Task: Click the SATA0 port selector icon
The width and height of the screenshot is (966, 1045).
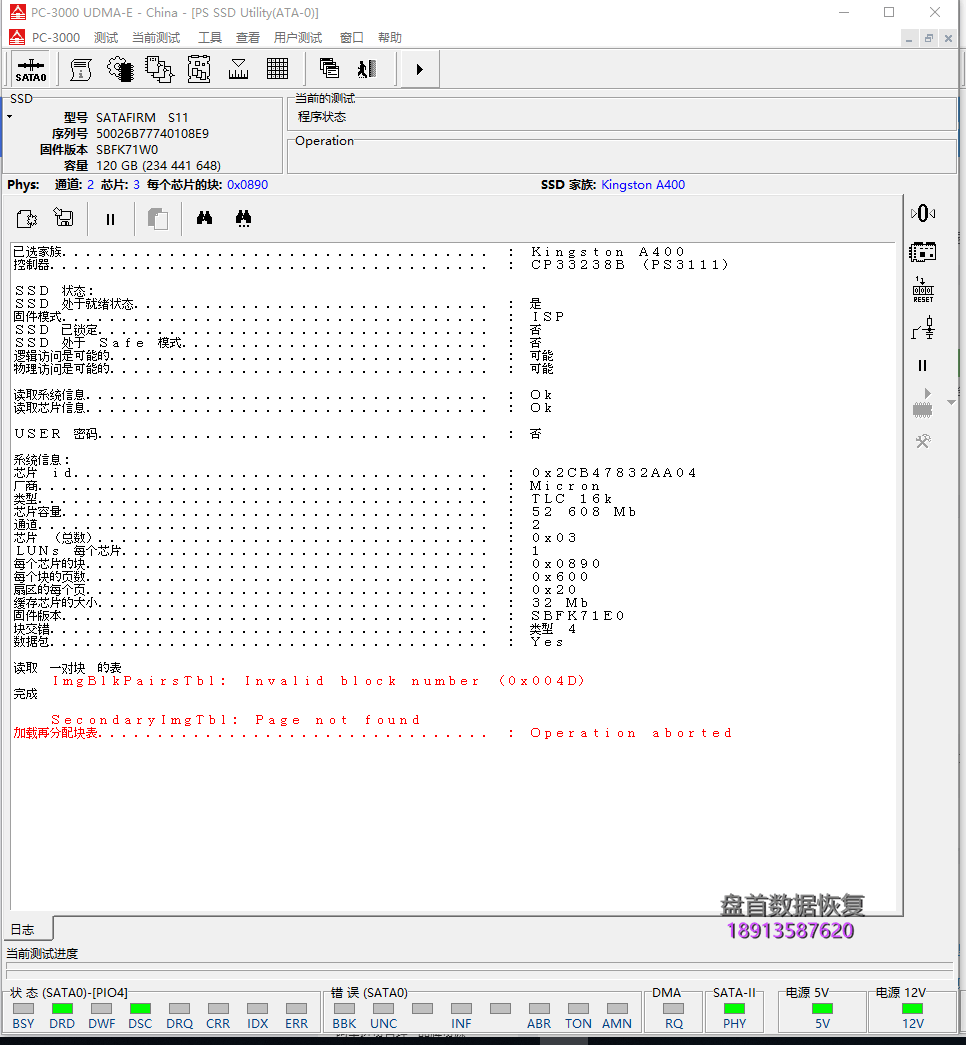Action: coord(31,69)
